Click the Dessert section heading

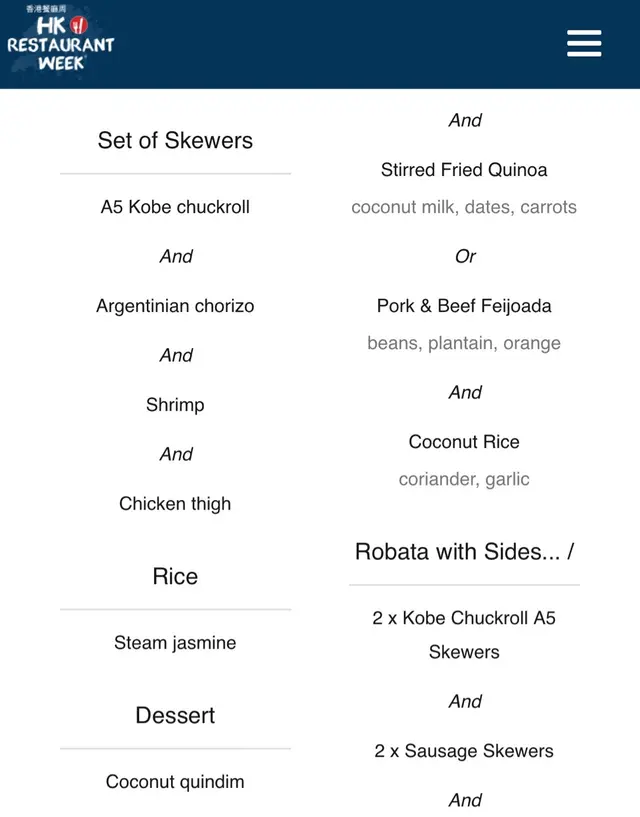[175, 715]
